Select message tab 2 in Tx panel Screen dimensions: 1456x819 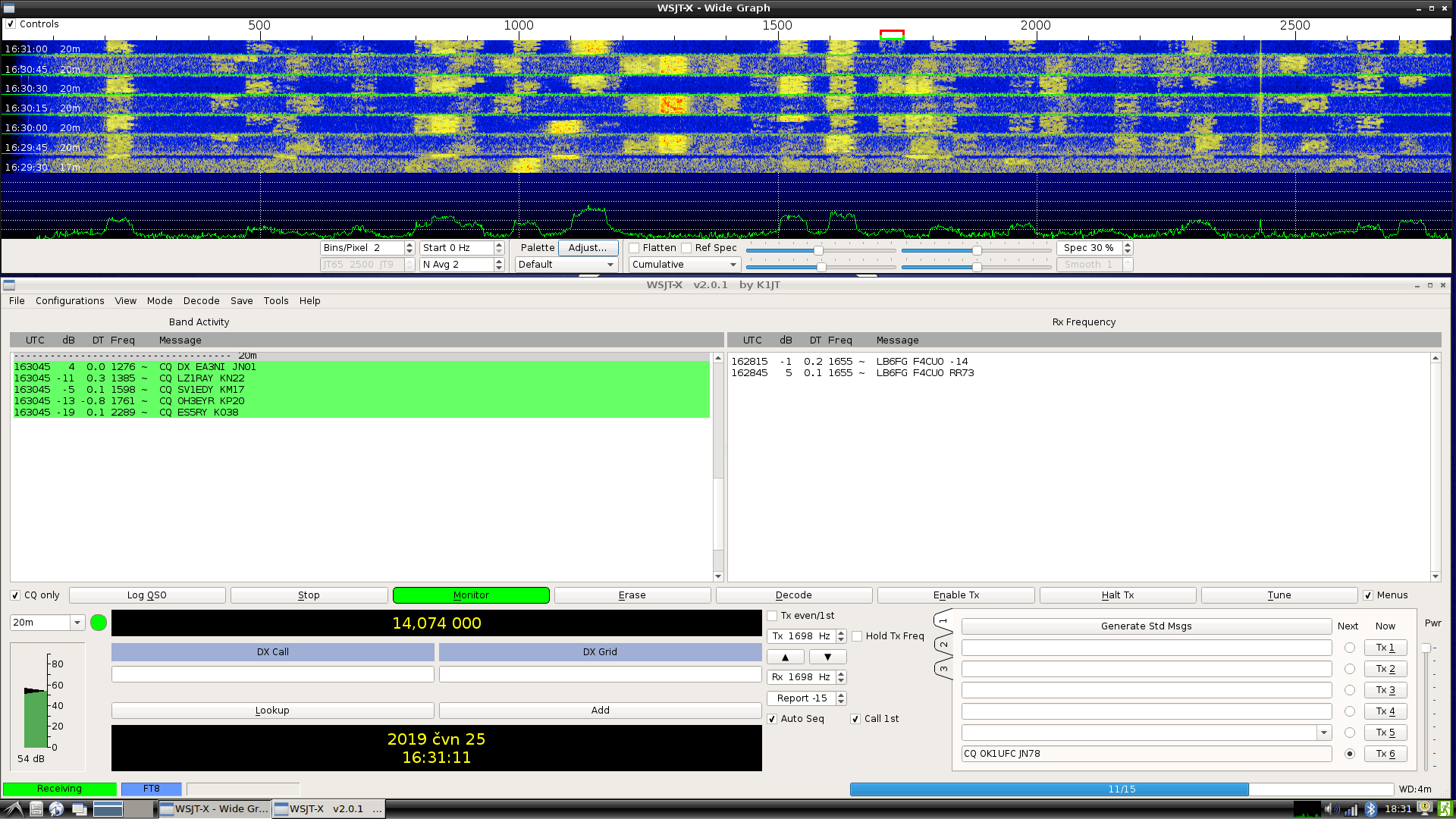click(943, 645)
